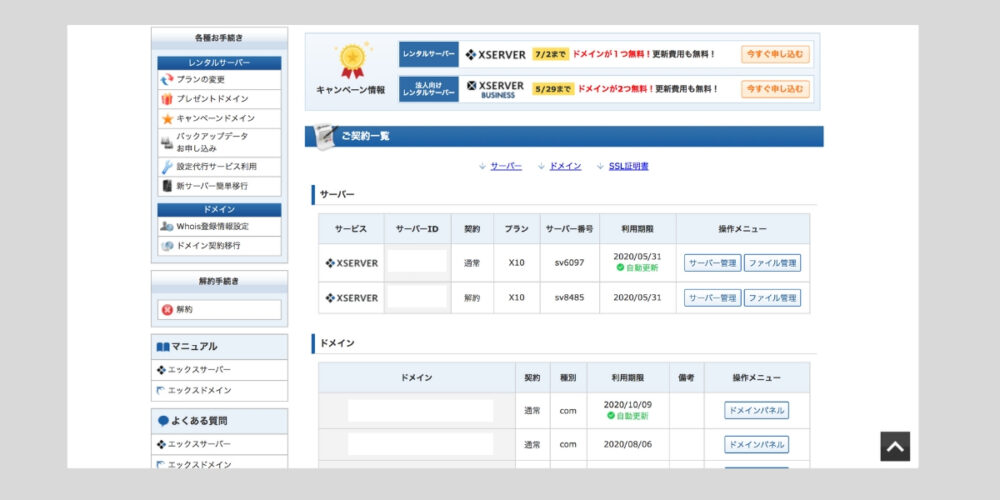Click the キャンペーンドメイン star icon
Viewport: 1000px width, 500px height.
[x=167, y=119]
